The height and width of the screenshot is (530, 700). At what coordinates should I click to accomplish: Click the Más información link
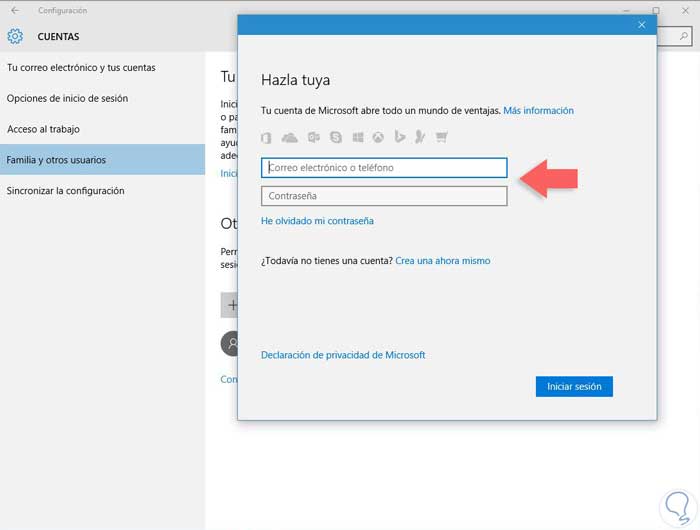tap(538, 110)
